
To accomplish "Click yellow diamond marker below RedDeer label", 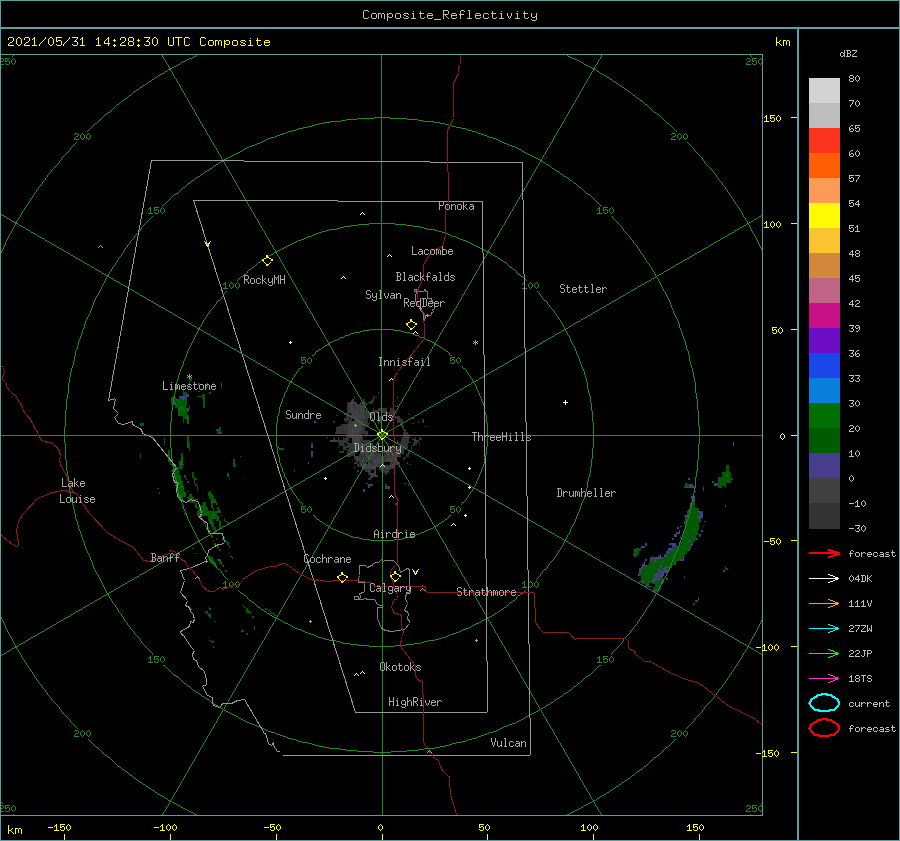I will [x=412, y=325].
